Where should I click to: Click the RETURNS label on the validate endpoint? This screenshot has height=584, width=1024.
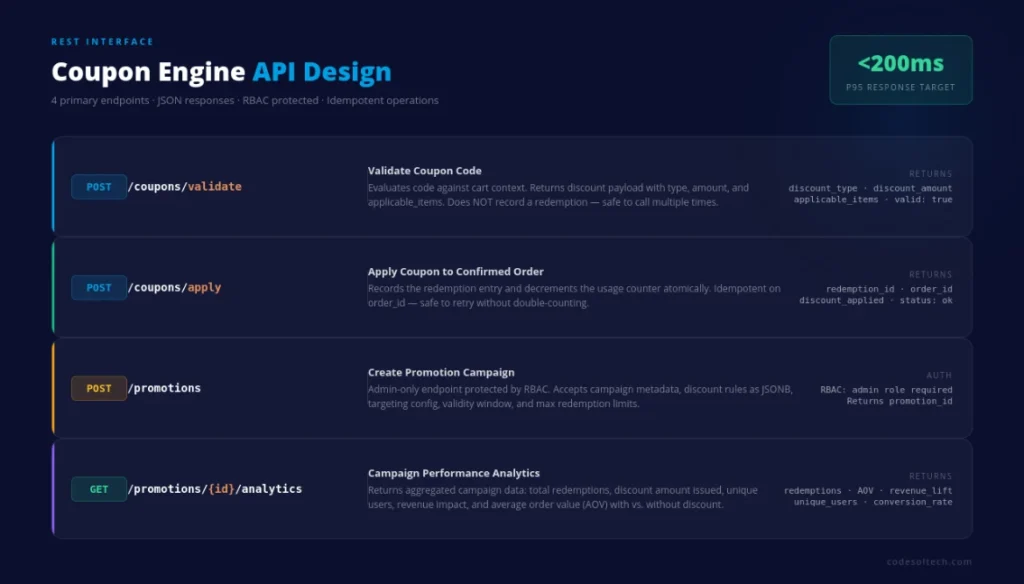(x=929, y=173)
